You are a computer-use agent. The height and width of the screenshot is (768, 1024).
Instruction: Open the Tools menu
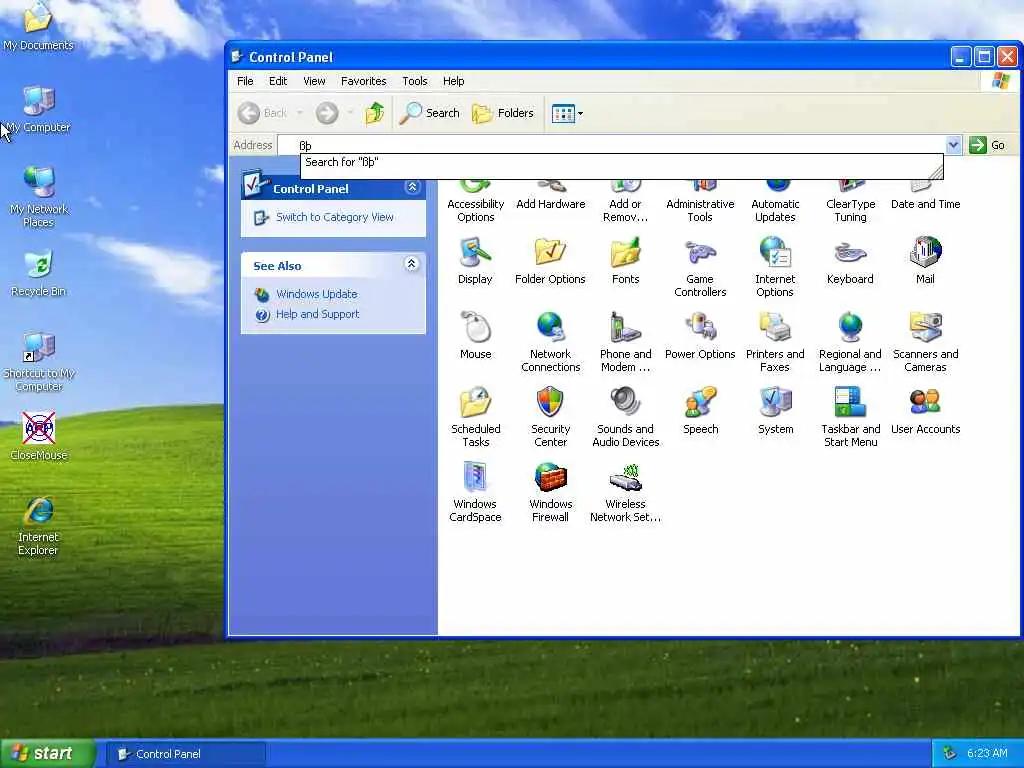(x=415, y=81)
